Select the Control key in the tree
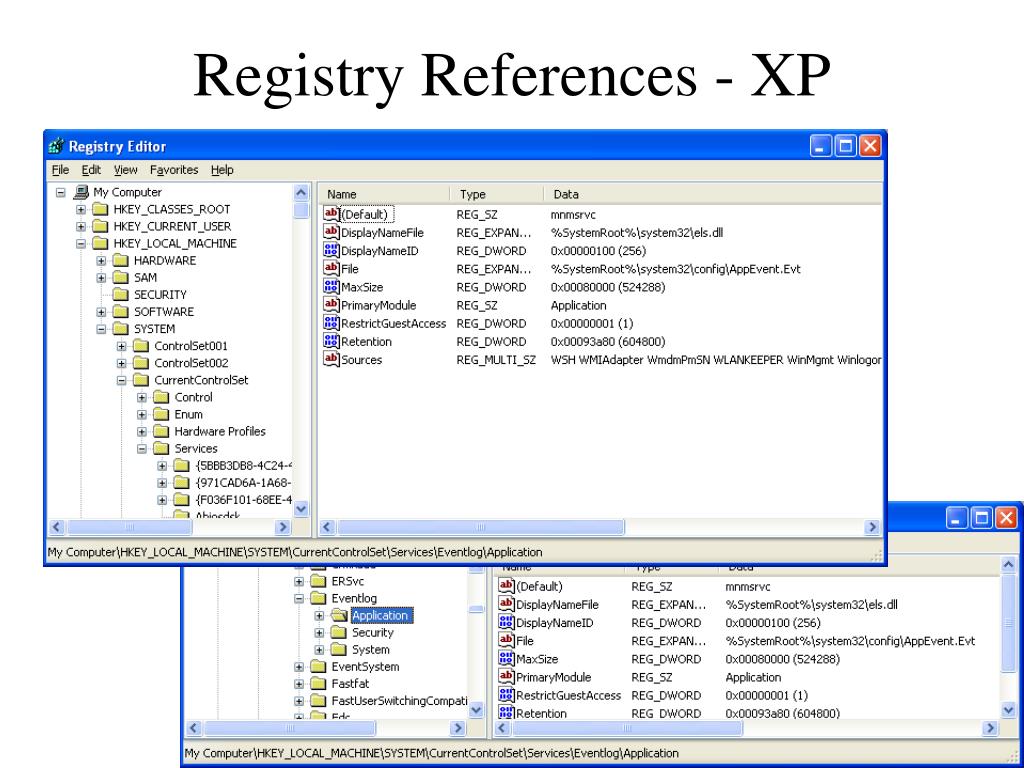This screenshot has width=1024, height=768. (193, 397)
